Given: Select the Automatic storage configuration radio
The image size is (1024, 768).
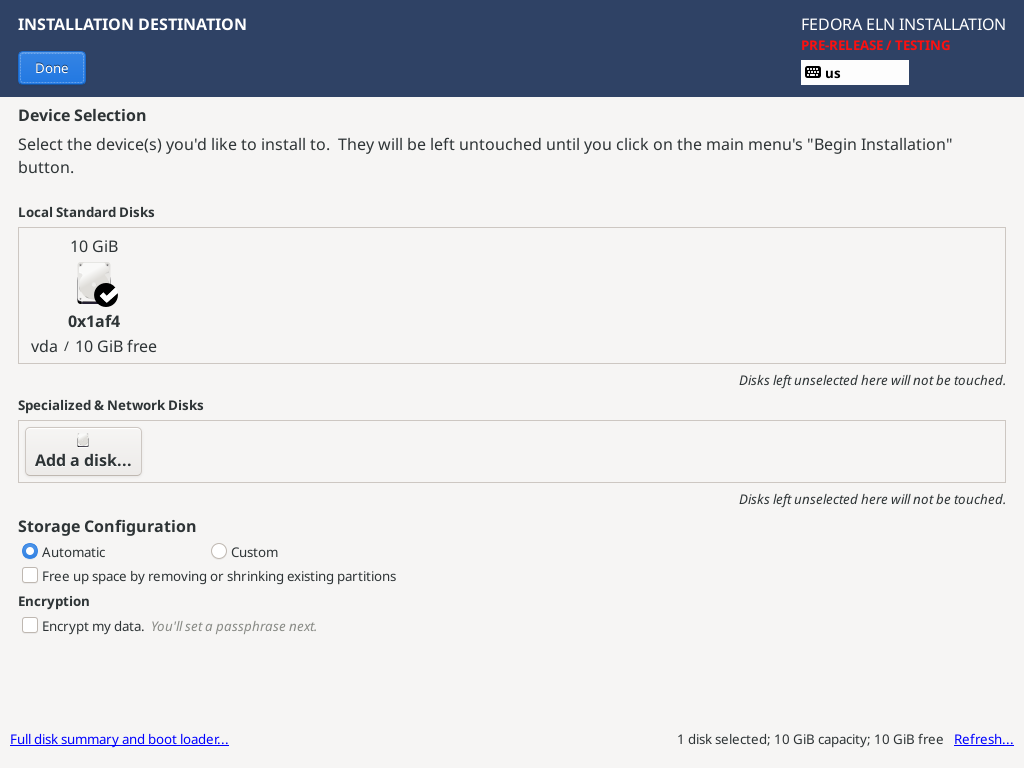Looking at the screenshot, I should [29, 551].
